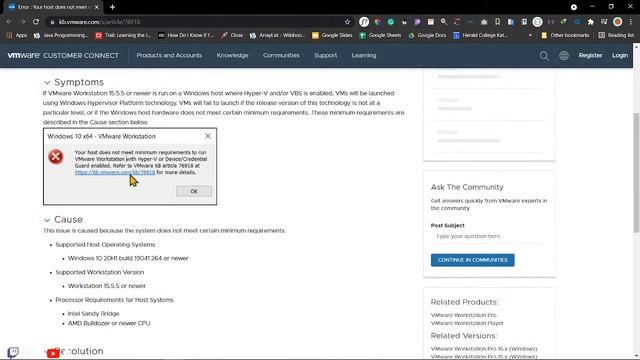Collapse the Cause section chevron
Viewport: 640px width, 360px height.
(47, 220)
